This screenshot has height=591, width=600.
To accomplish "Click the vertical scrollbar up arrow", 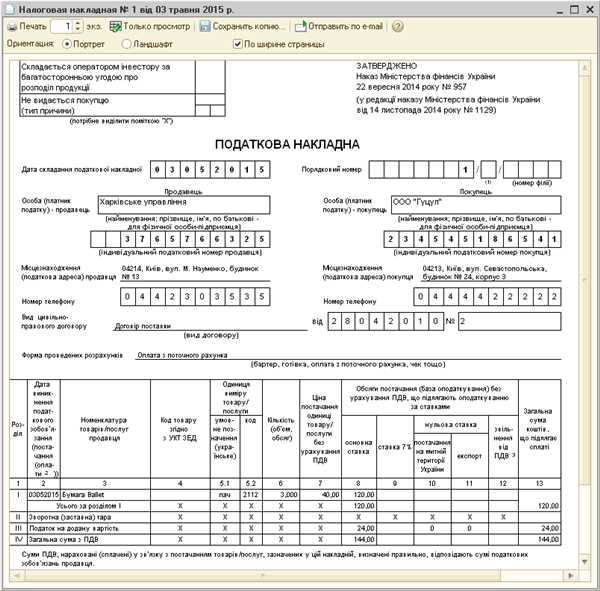I will pyautogui.click(x=584, y=68).
